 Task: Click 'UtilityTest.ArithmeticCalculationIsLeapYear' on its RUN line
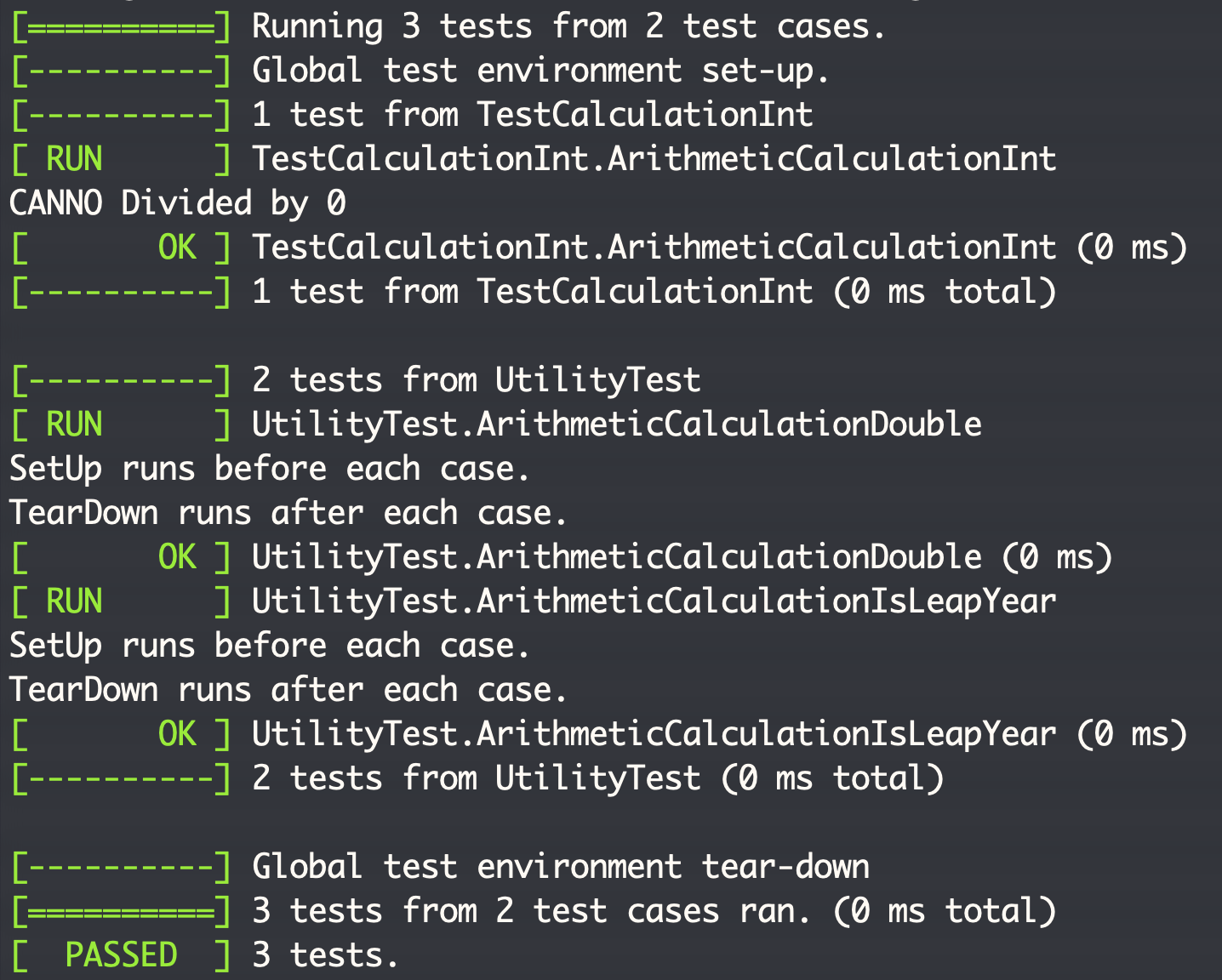pos(654,601)
